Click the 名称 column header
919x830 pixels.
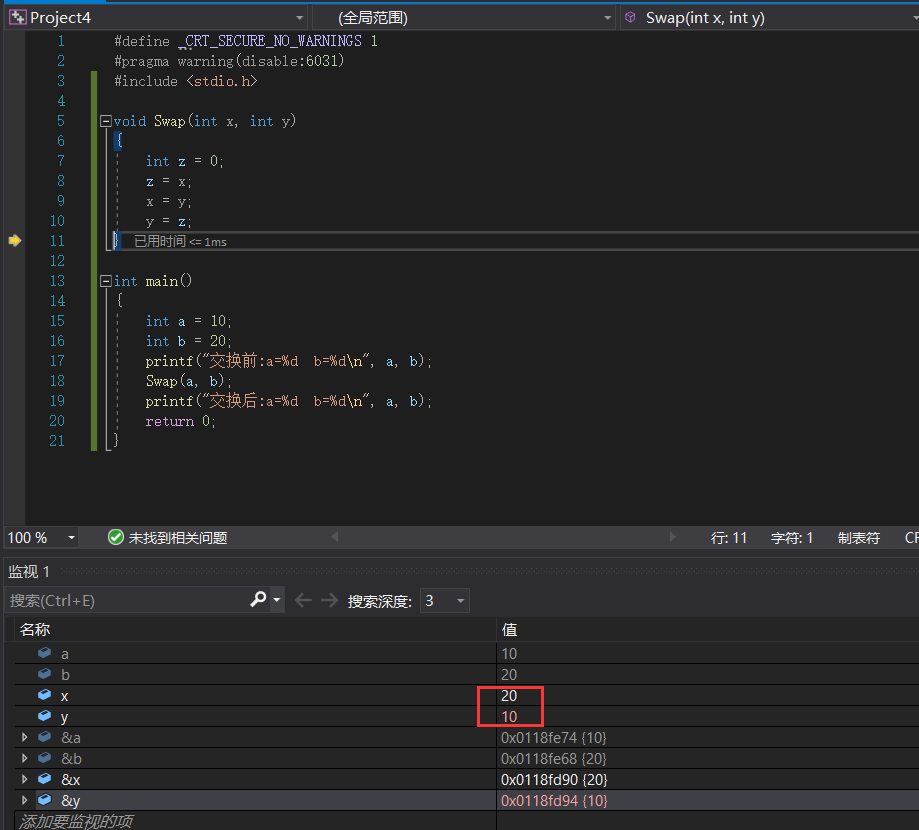tap(35, 630)
